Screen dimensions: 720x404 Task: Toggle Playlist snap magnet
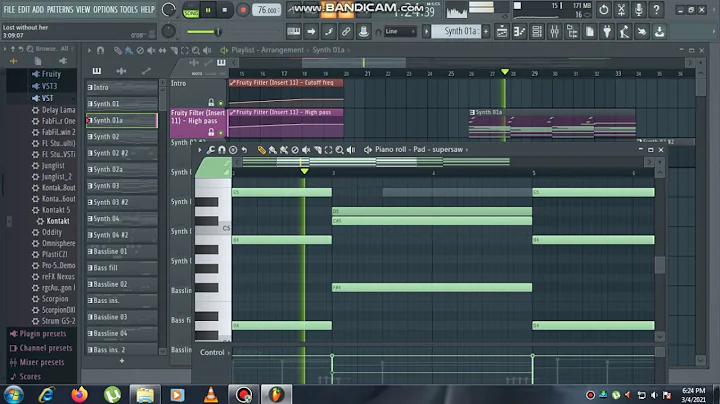(x=101, y=50)
